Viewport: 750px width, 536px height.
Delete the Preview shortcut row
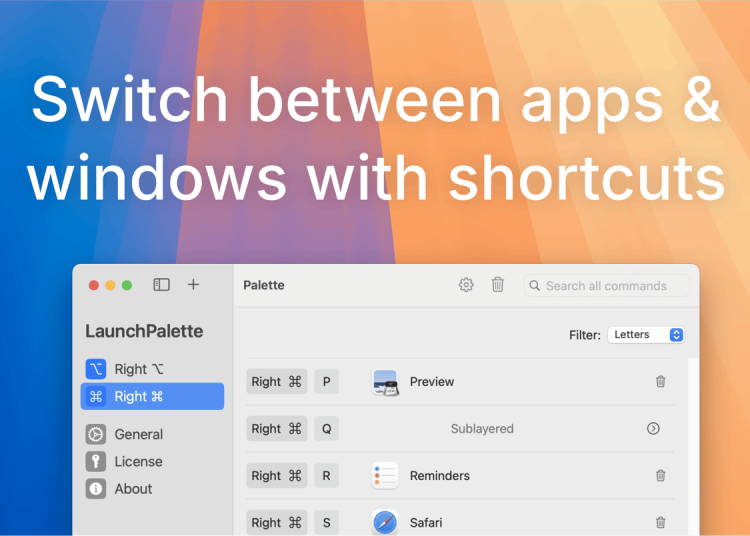660,381
